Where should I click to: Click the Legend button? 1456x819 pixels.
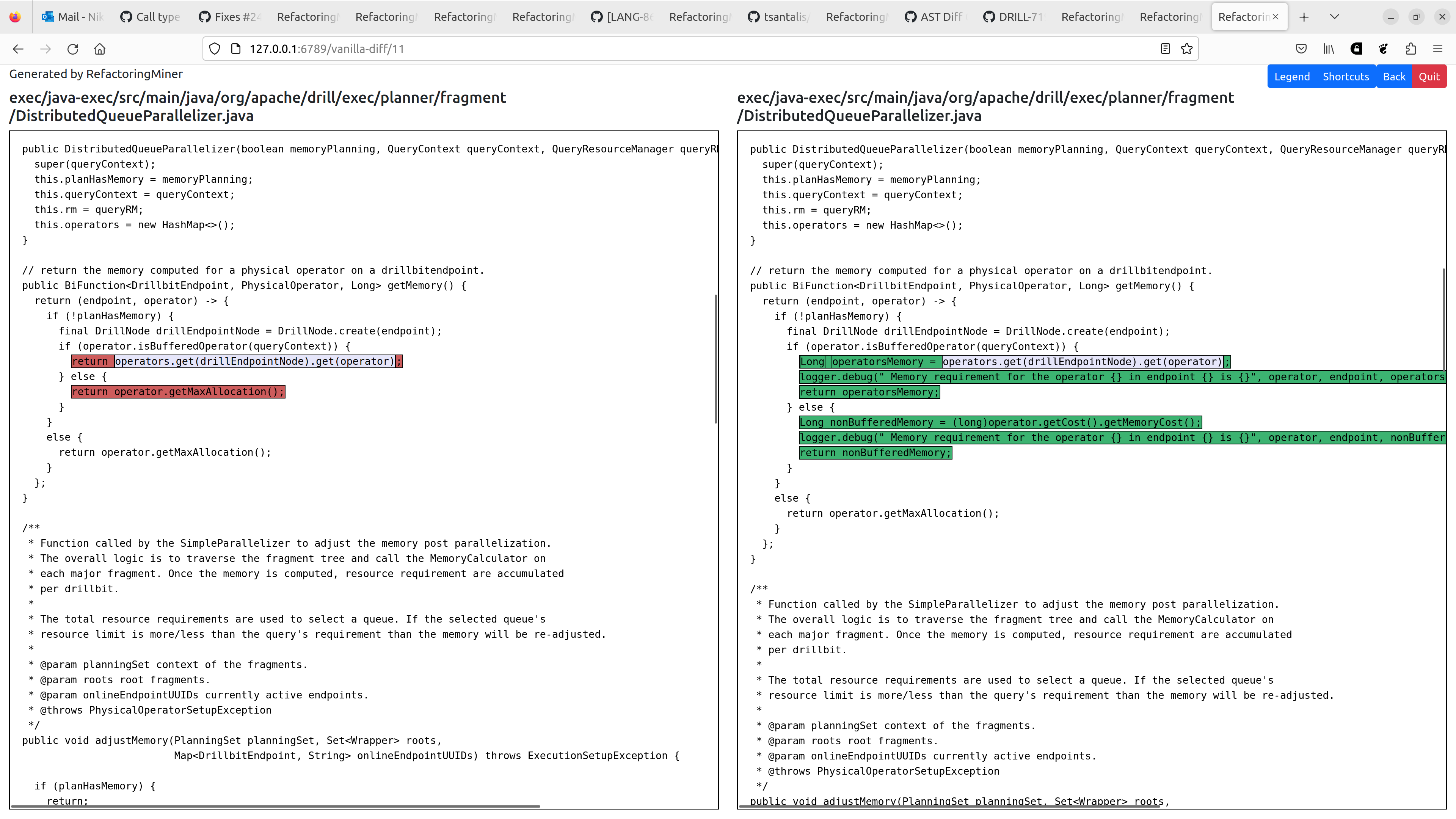[x=1292, y=76]
